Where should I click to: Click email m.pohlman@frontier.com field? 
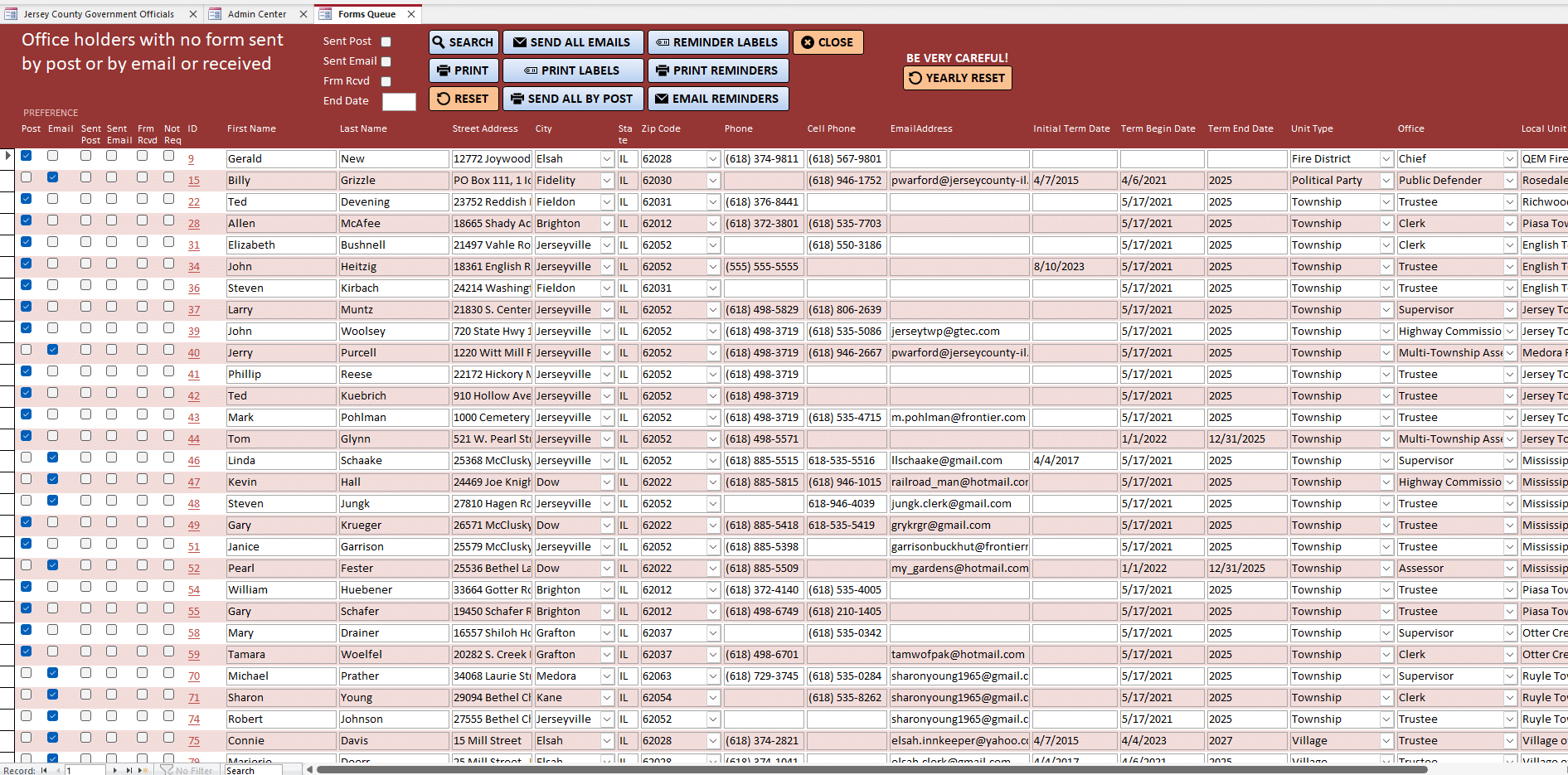959,418
